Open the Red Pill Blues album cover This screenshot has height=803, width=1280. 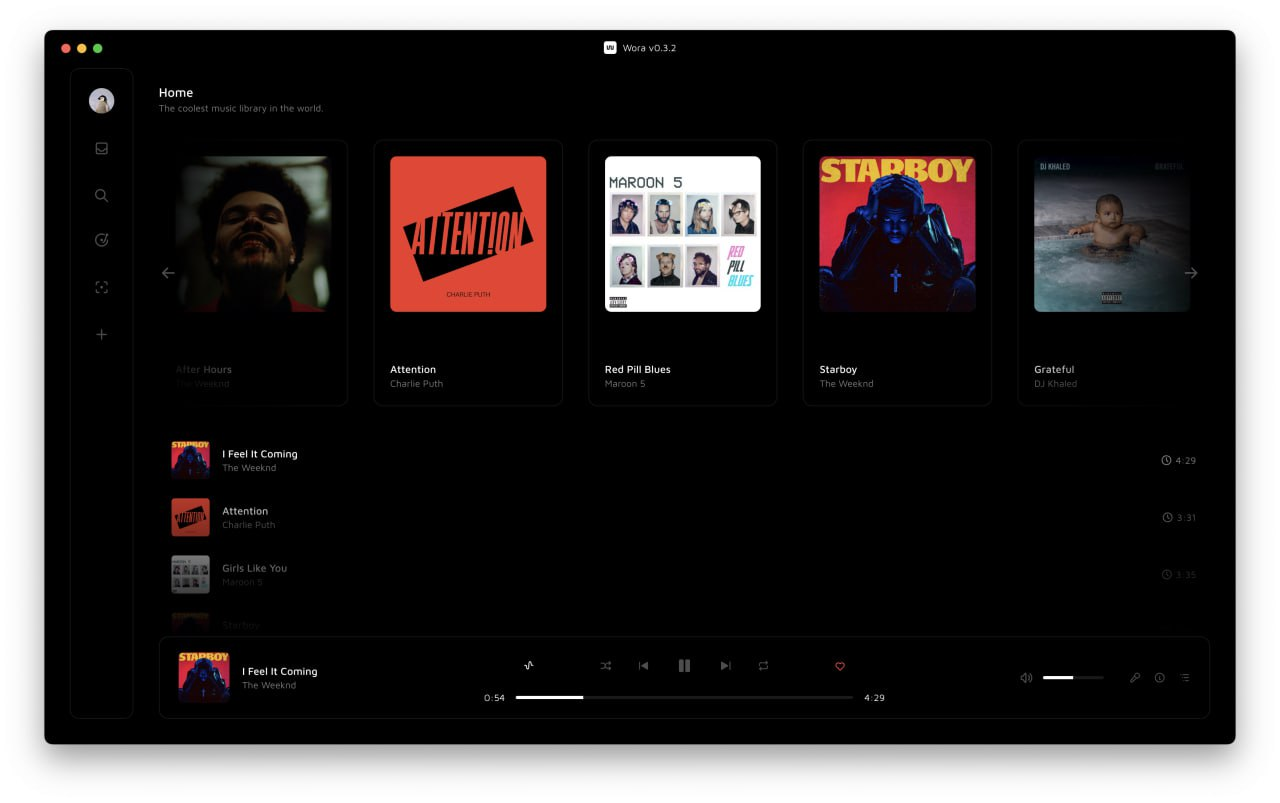tap(683, 234)
